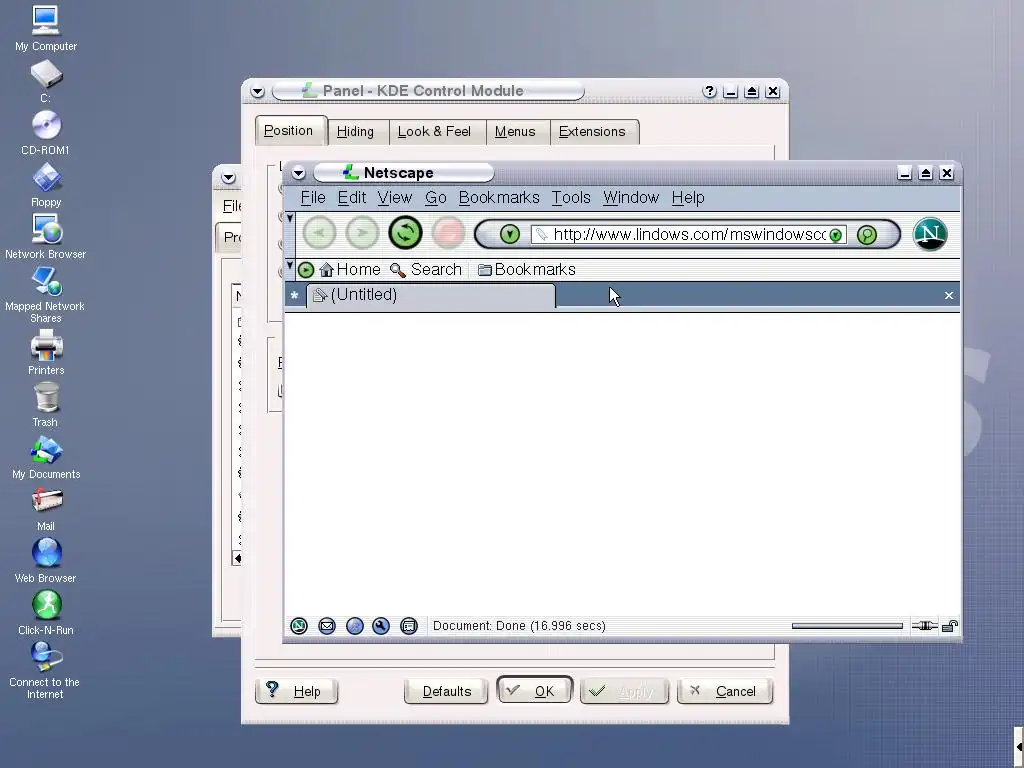
Task: Click the green Search magnifier beside the URL
Action: coord(867,234)
